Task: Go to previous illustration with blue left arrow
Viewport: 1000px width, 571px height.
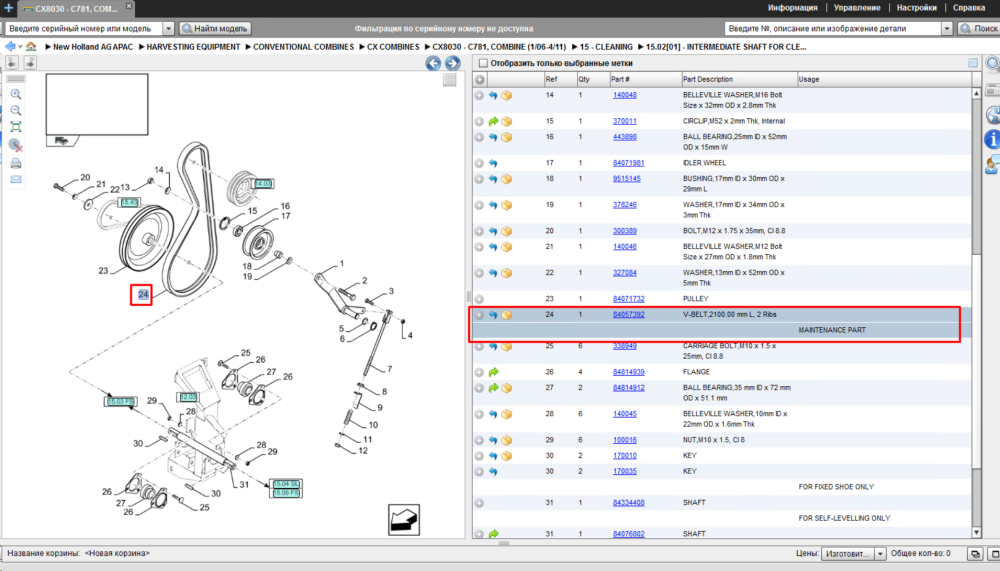Action: pos(433,63)
